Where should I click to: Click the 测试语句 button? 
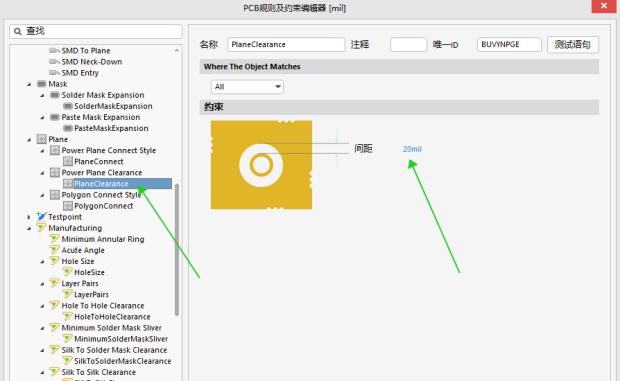(x=573, y=44)
